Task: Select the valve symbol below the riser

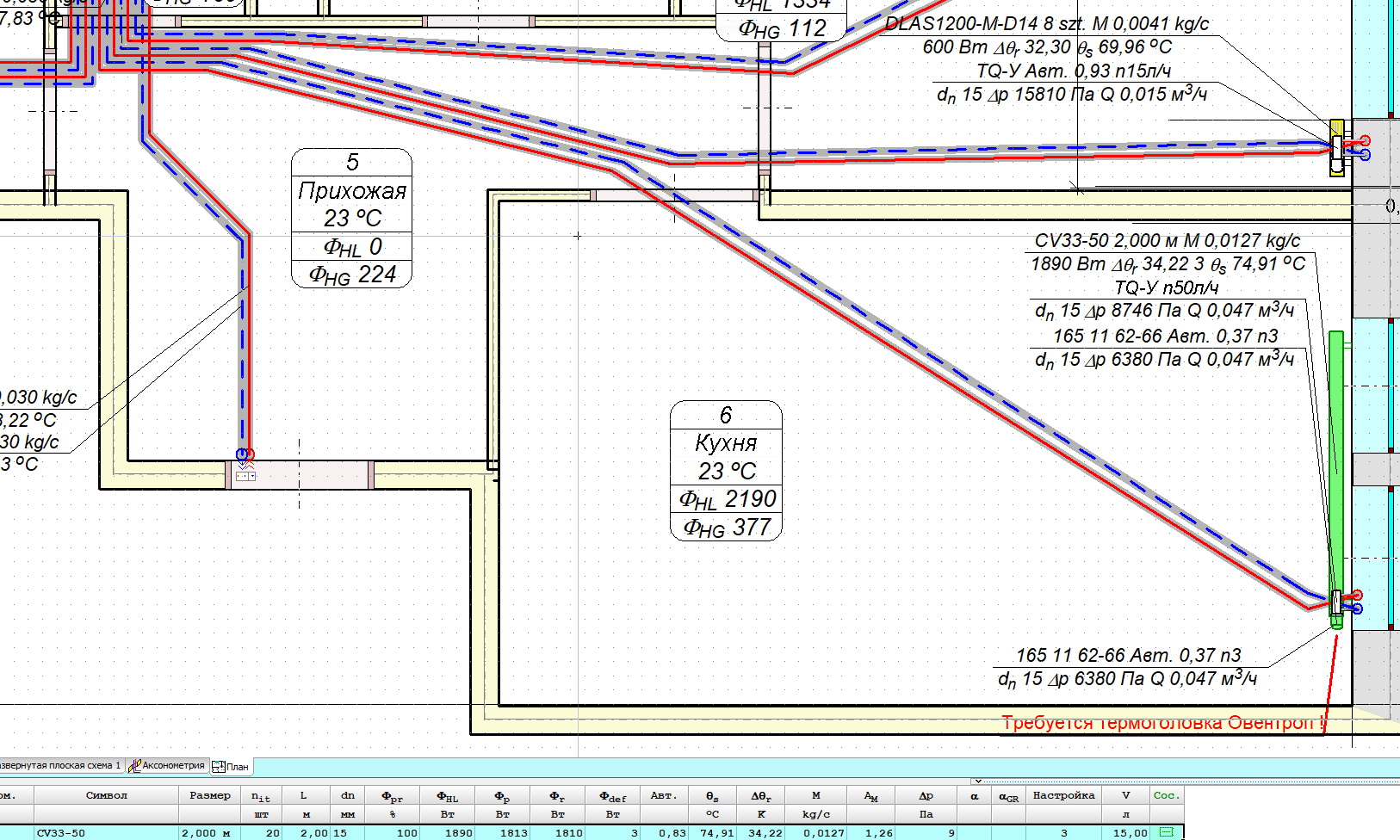Action: point(246,475)
